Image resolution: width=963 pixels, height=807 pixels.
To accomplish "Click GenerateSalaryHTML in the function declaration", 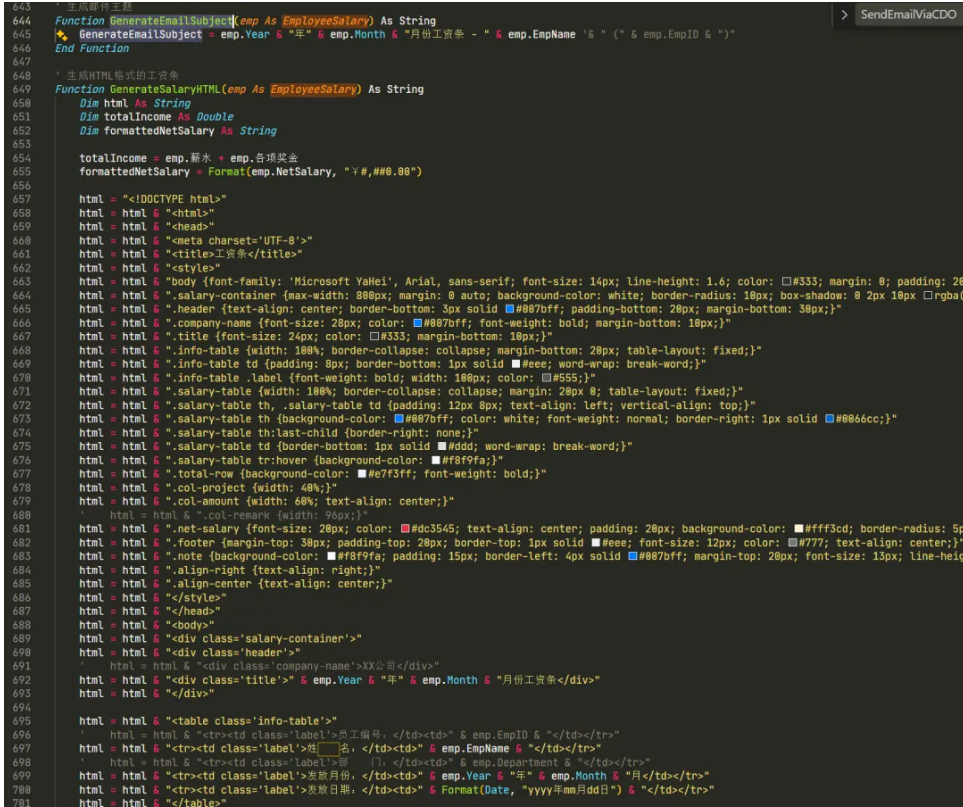I will [165, 90].
